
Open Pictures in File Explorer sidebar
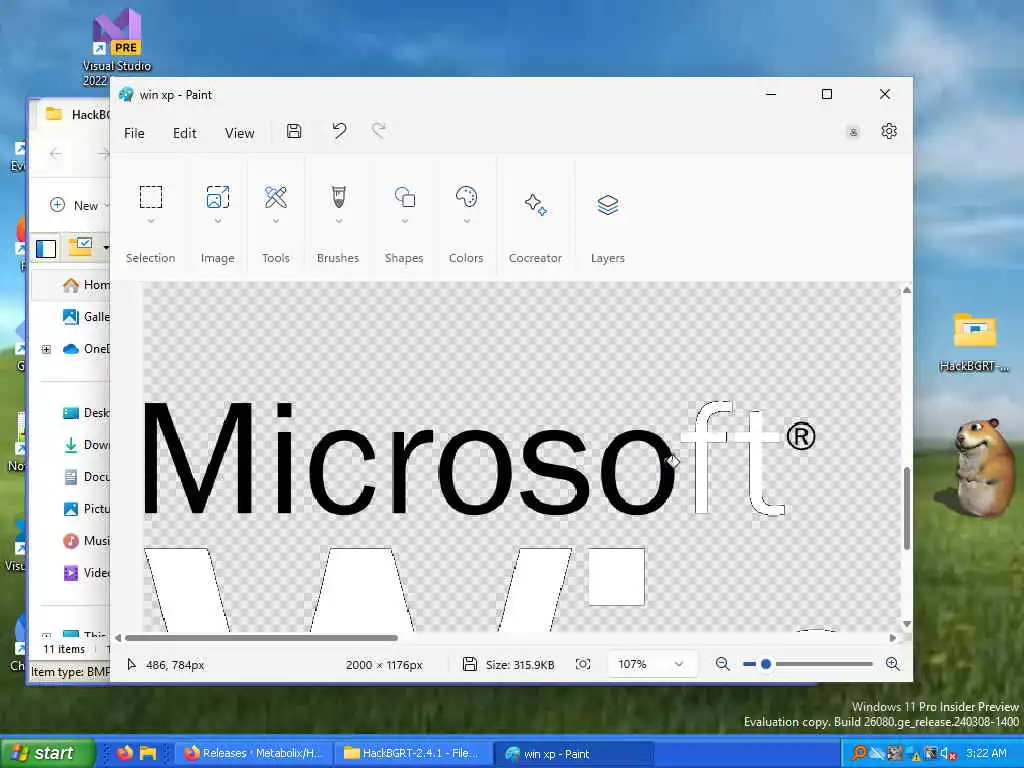[x=87, y=509]
